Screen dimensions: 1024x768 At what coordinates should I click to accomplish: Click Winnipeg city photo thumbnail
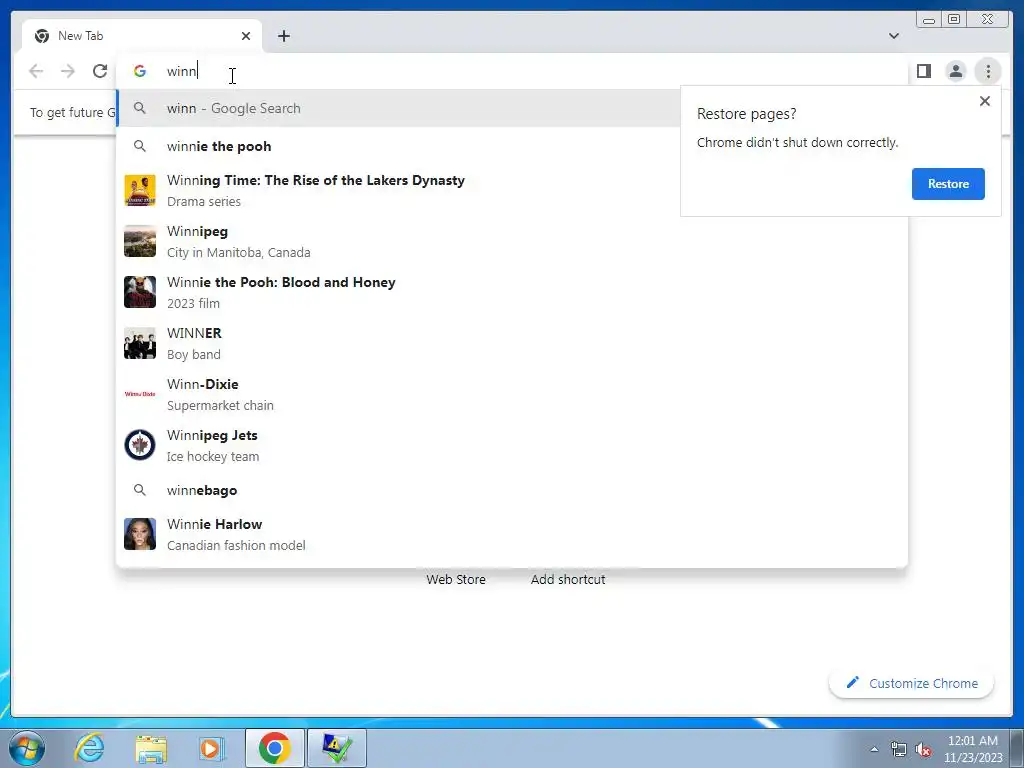coord(140,241)
